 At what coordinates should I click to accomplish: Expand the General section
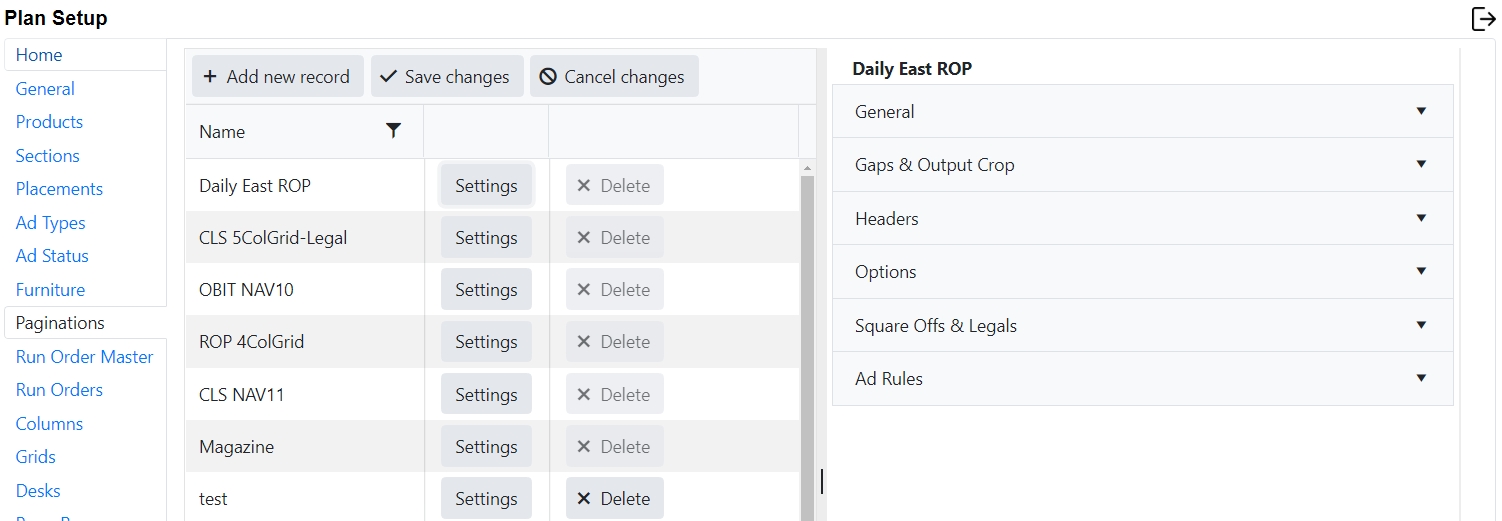tap(1142, 112)
